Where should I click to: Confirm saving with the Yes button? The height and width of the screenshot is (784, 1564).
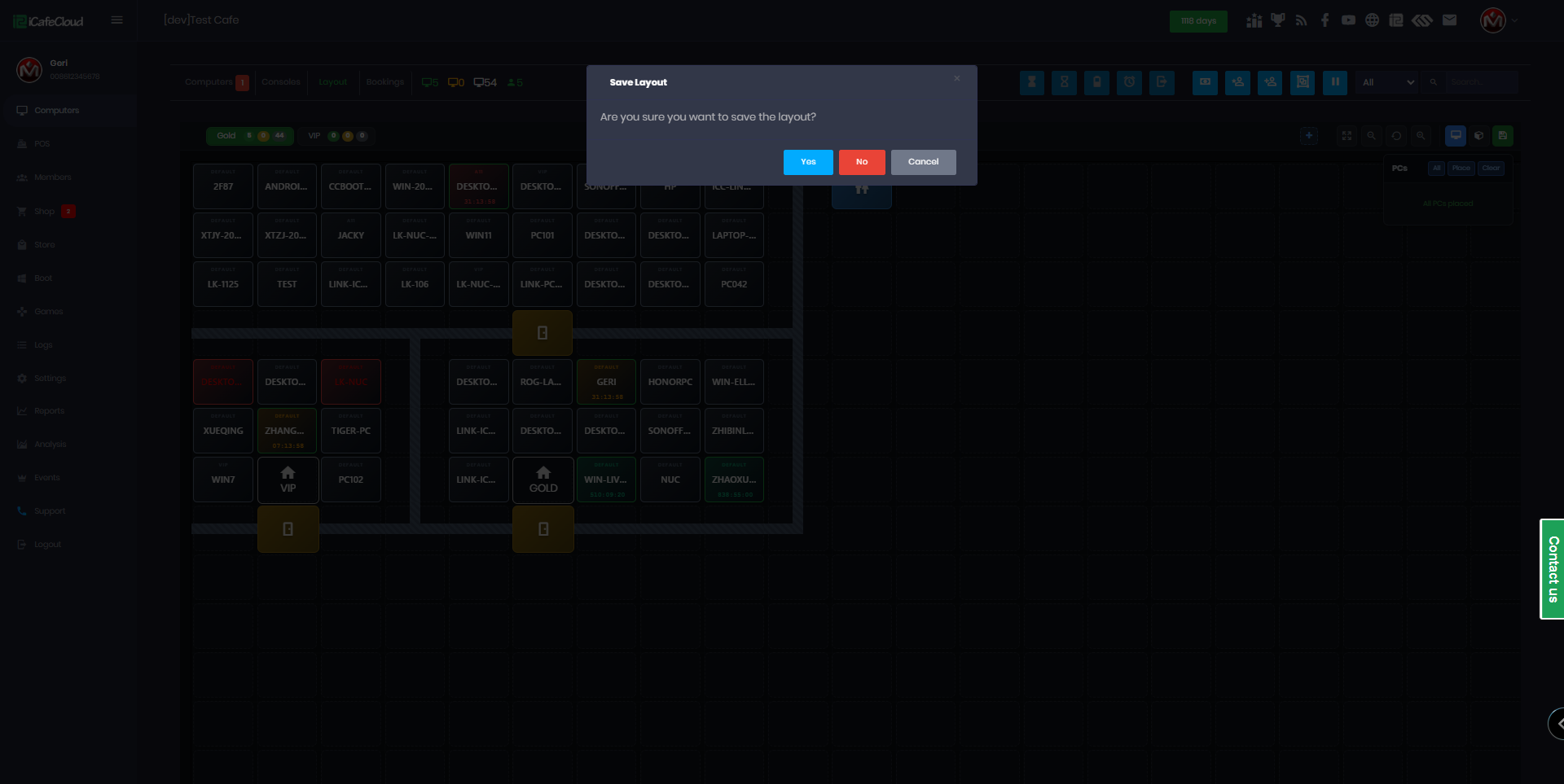click(x=807, y=162)
